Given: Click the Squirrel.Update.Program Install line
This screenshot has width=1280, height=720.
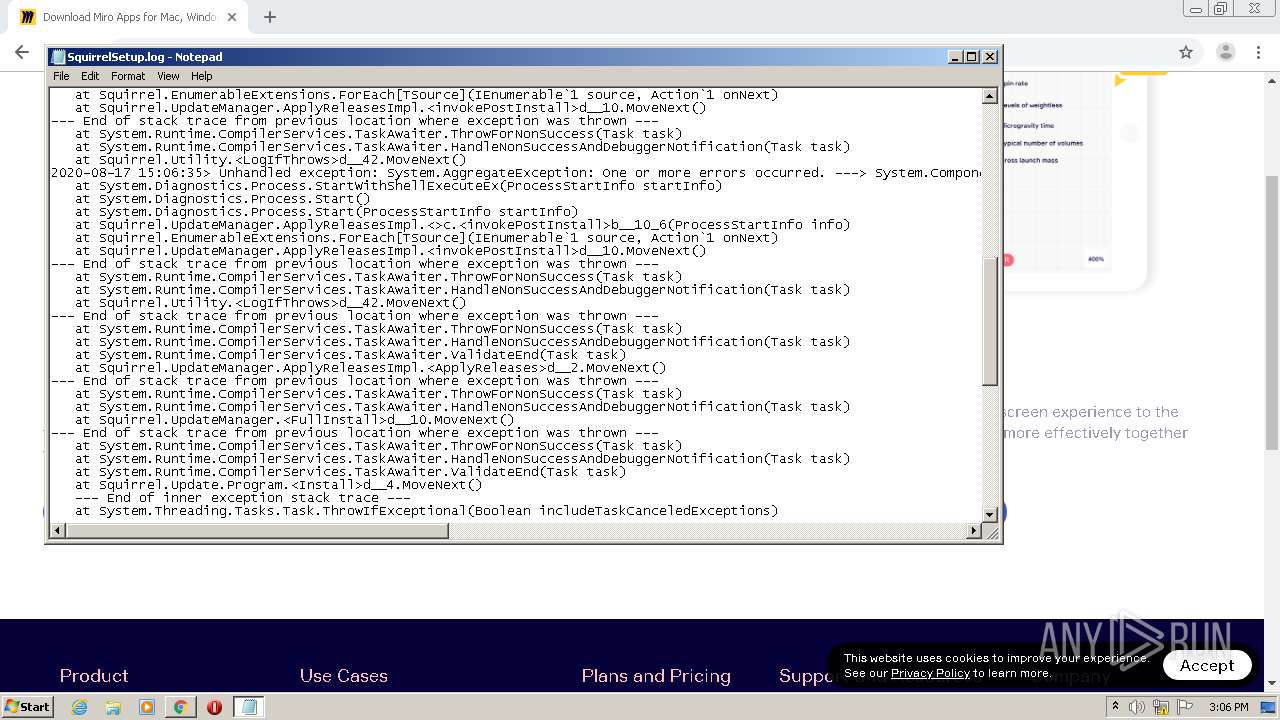Looking at the screenshot, I should (279, 485).
